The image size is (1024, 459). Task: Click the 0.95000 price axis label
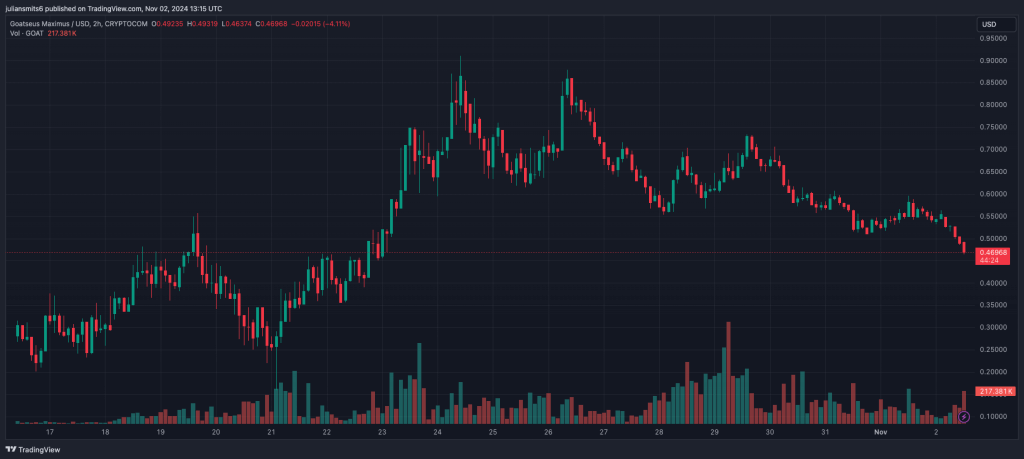[x=992, y=39]
